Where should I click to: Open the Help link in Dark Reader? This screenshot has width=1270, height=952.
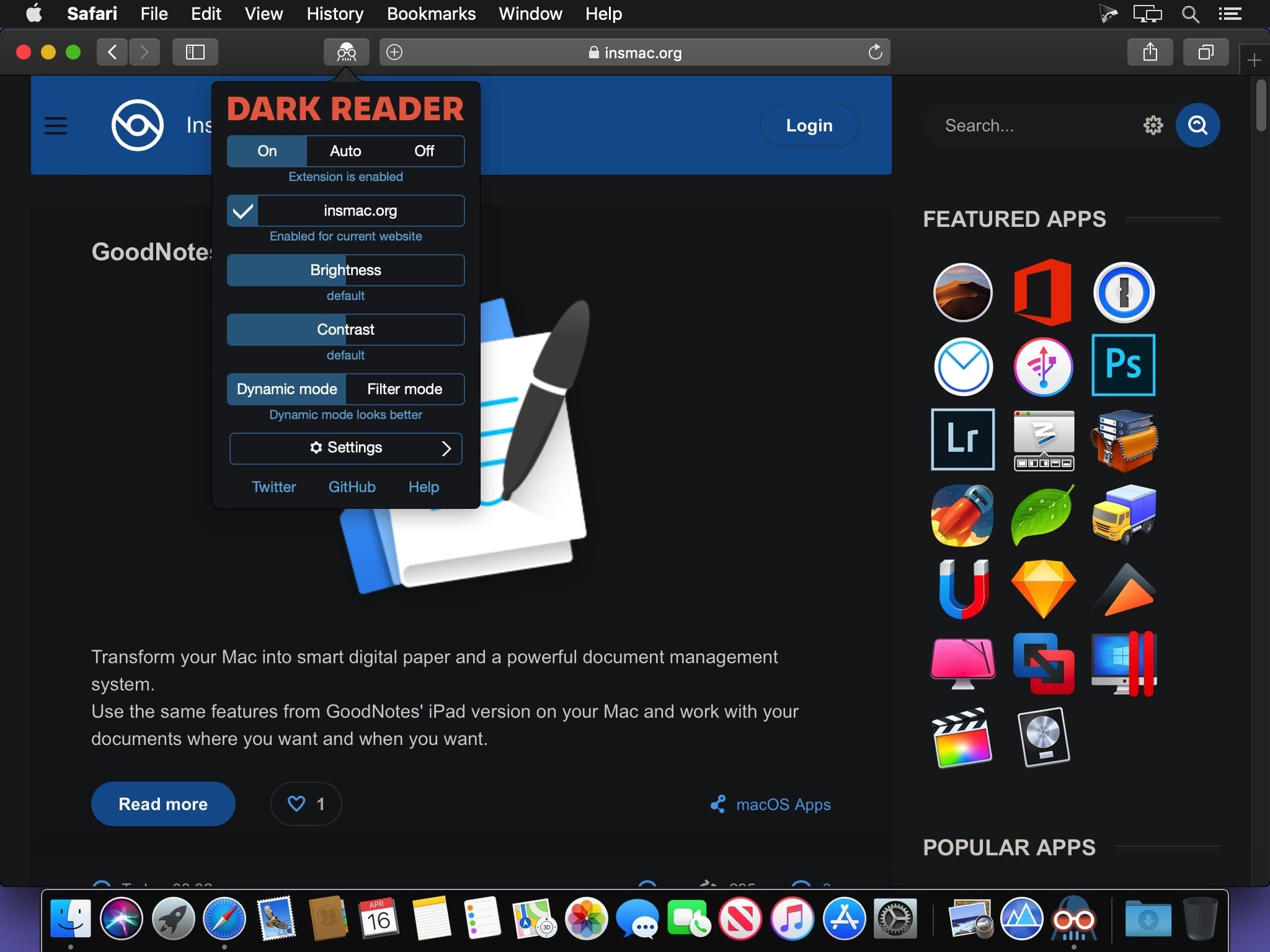point(424,487)
